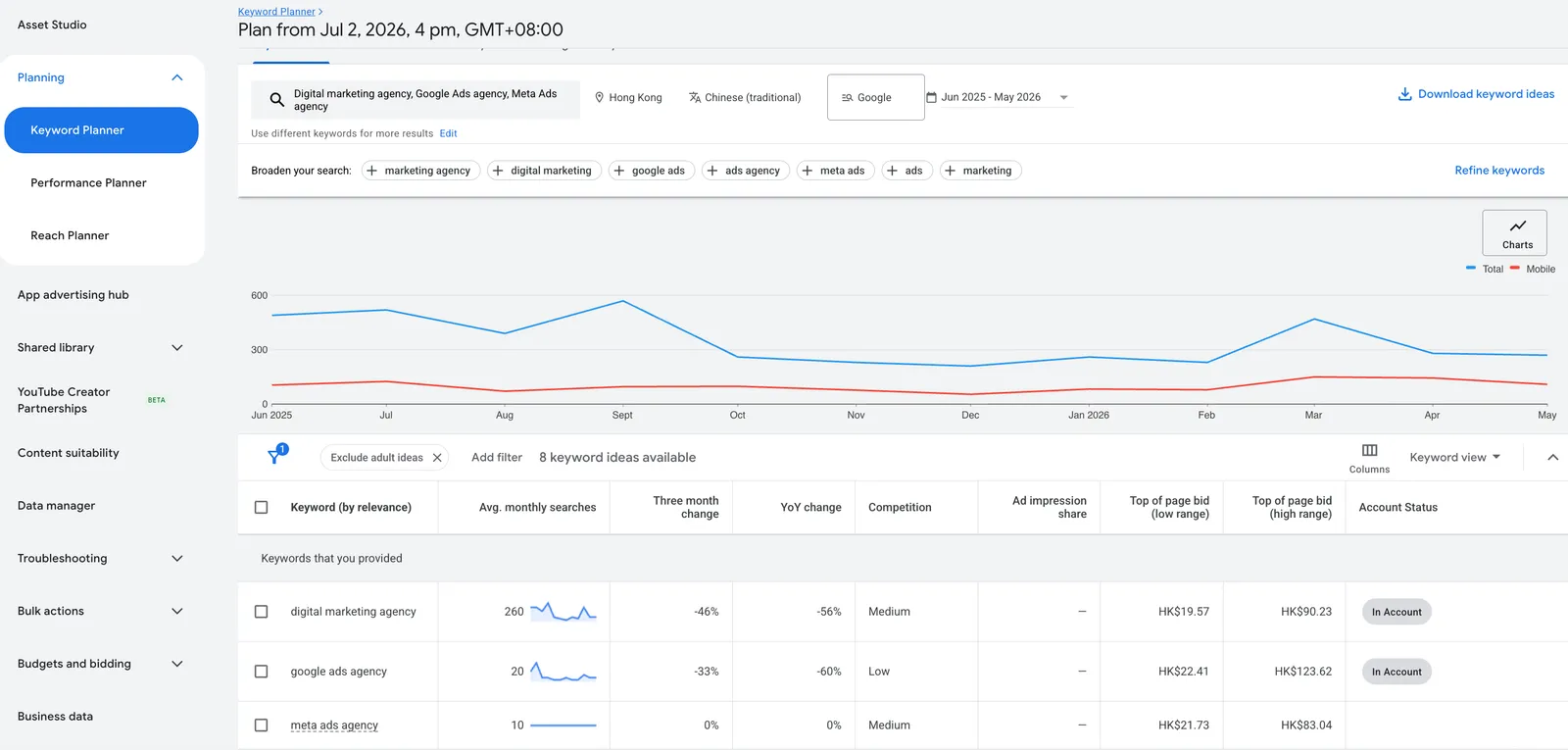
Task: Click sparkline for google ads agency
Action: click(x=563, y=672)
